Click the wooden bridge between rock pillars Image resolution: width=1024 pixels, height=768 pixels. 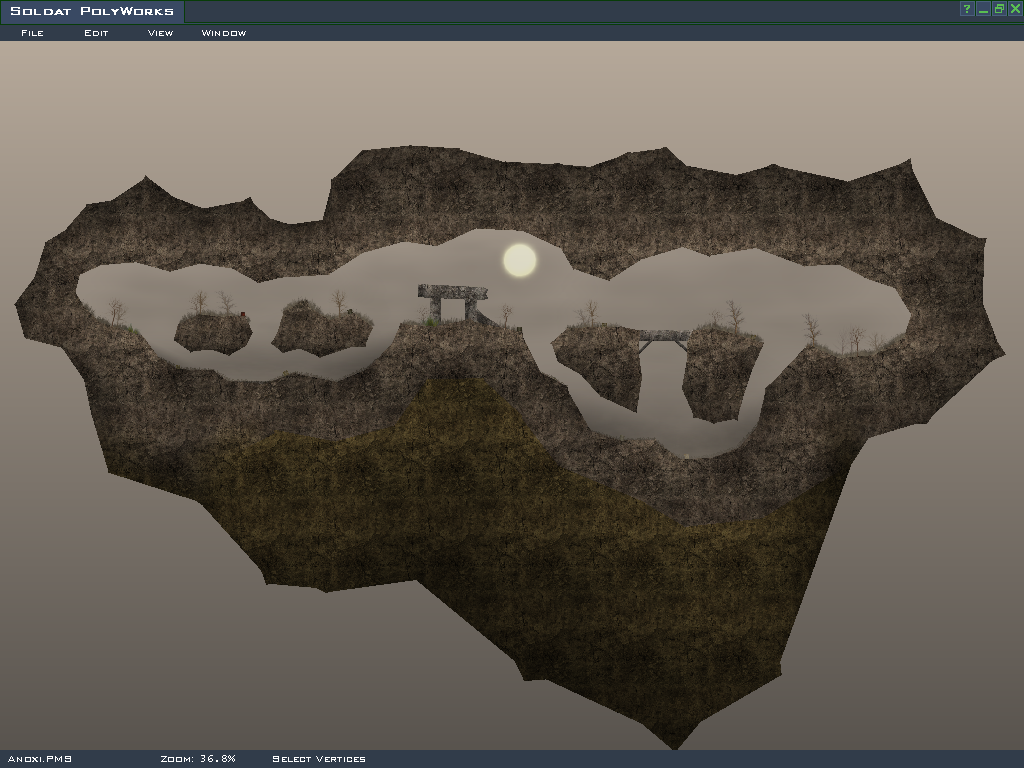click(x=663, y=338)
